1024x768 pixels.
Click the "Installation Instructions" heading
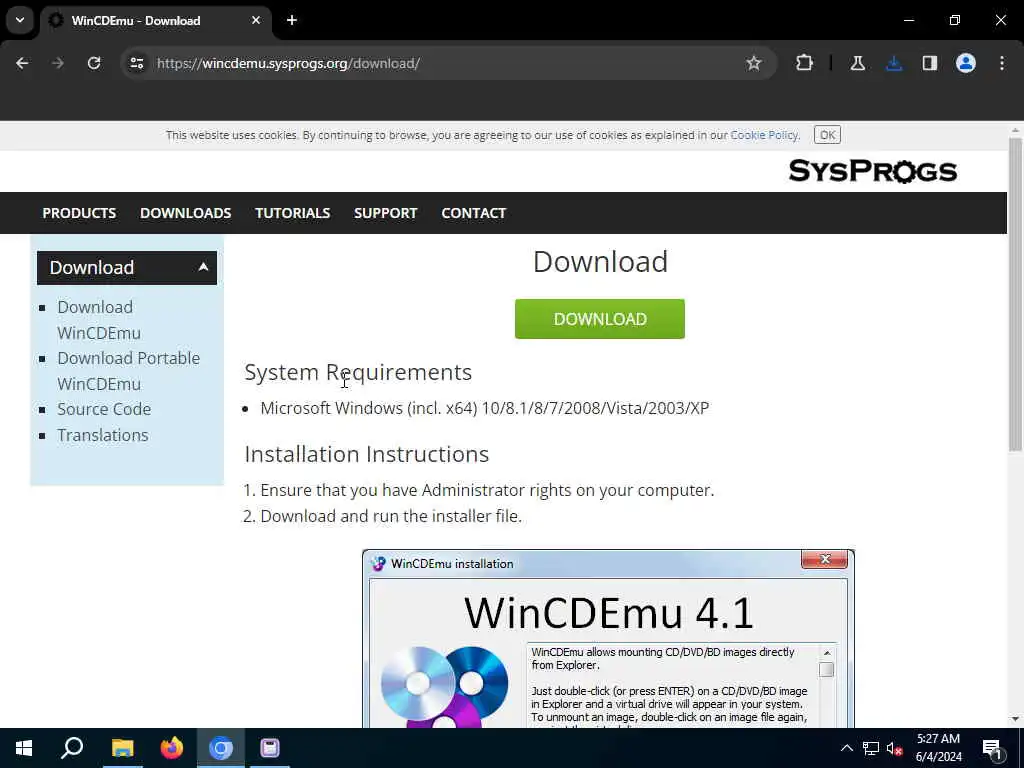366,454
